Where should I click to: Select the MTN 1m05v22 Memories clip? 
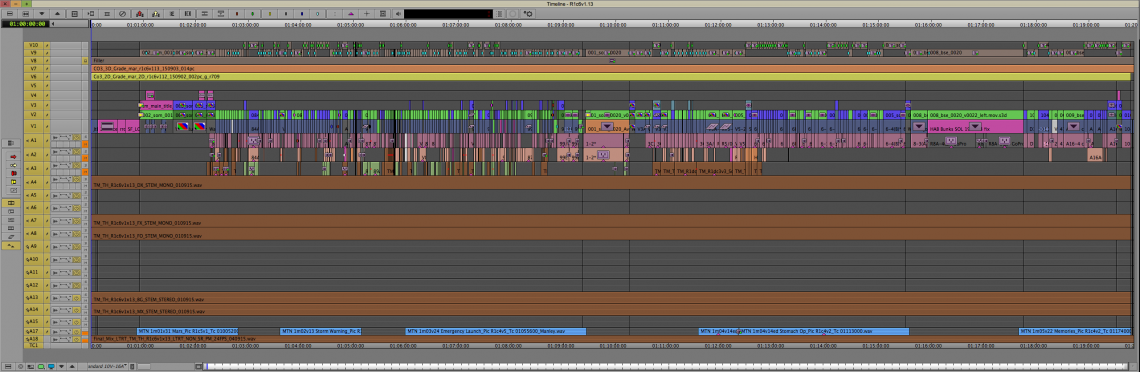[1075, 331]
